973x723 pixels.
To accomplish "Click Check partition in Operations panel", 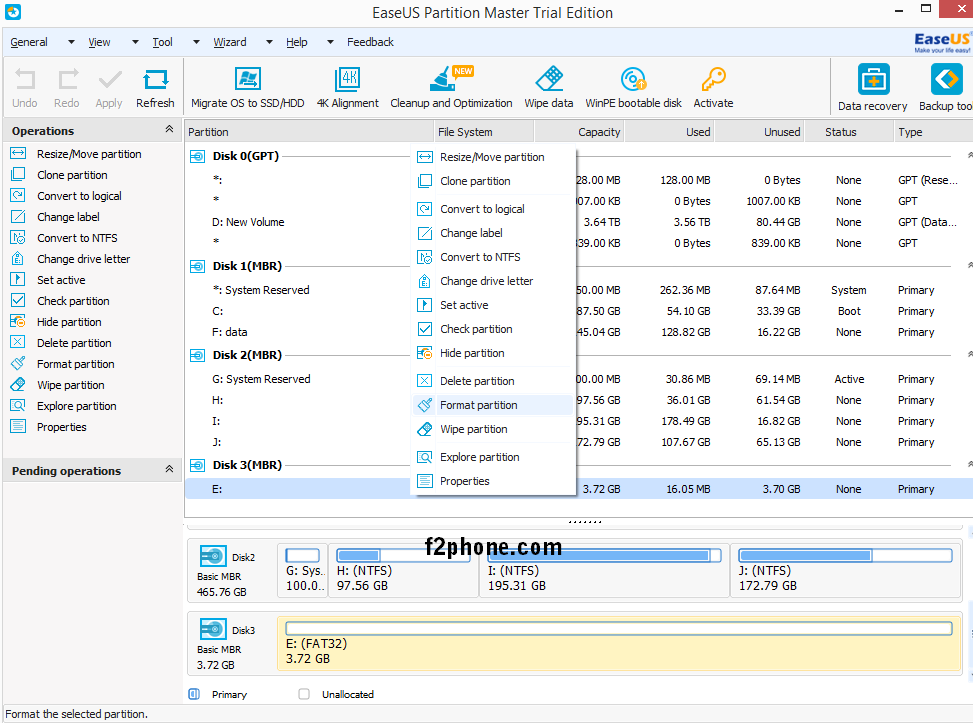I will click(x=73, y=301).
